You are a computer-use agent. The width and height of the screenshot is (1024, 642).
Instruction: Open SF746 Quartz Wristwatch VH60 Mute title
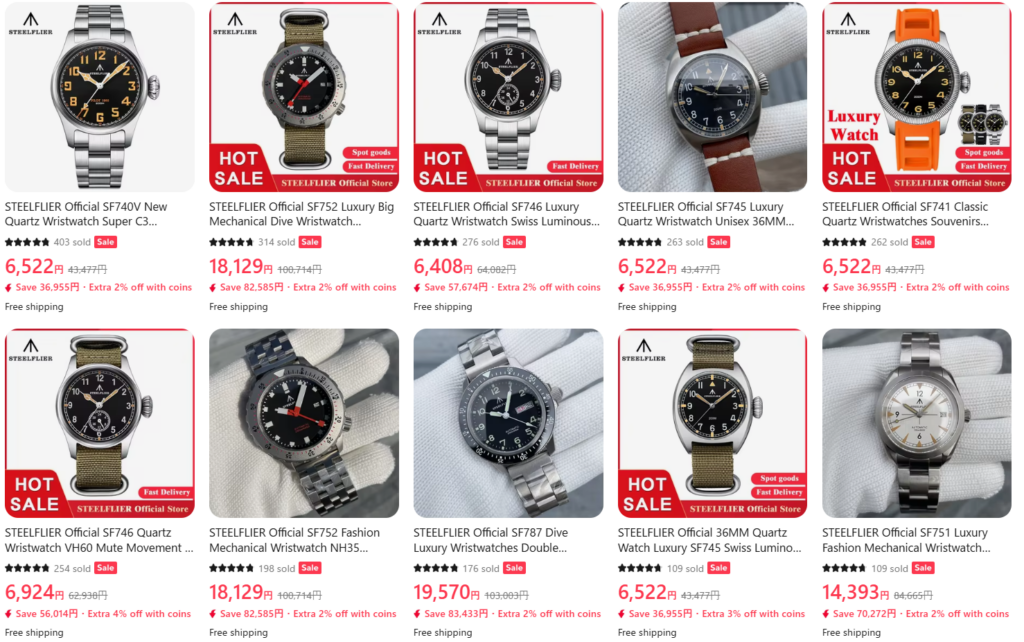(99, 540)
